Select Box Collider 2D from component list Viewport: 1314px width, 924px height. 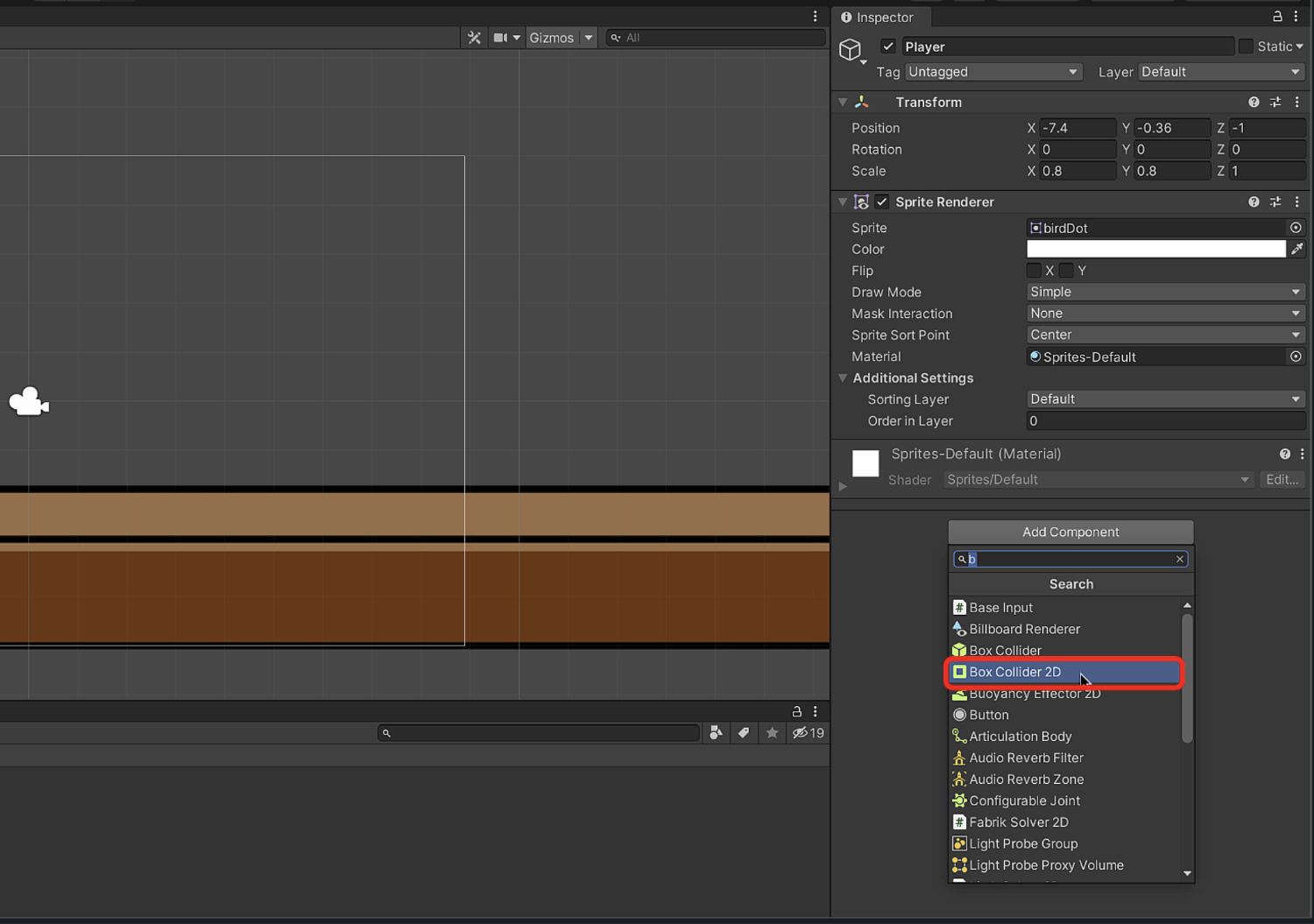[1065, 672]
